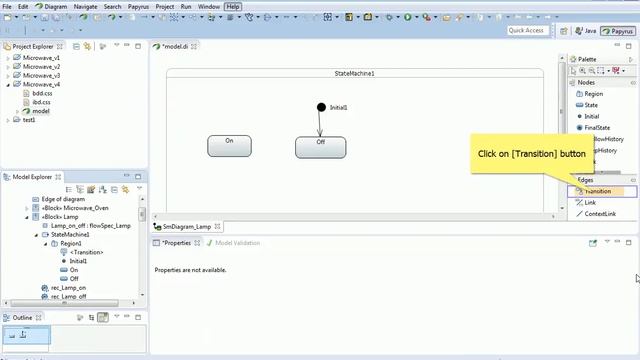This screenshot has height=360, width=640.
Task: Select Edge of diagram in Model Explorer
Action: tap(59, 199)
